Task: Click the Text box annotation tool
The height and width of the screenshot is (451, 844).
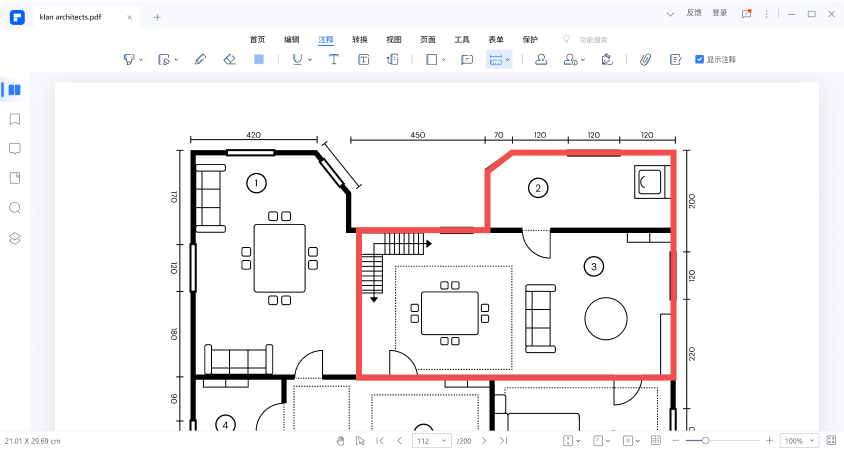Action: click(x=364, y=60)
